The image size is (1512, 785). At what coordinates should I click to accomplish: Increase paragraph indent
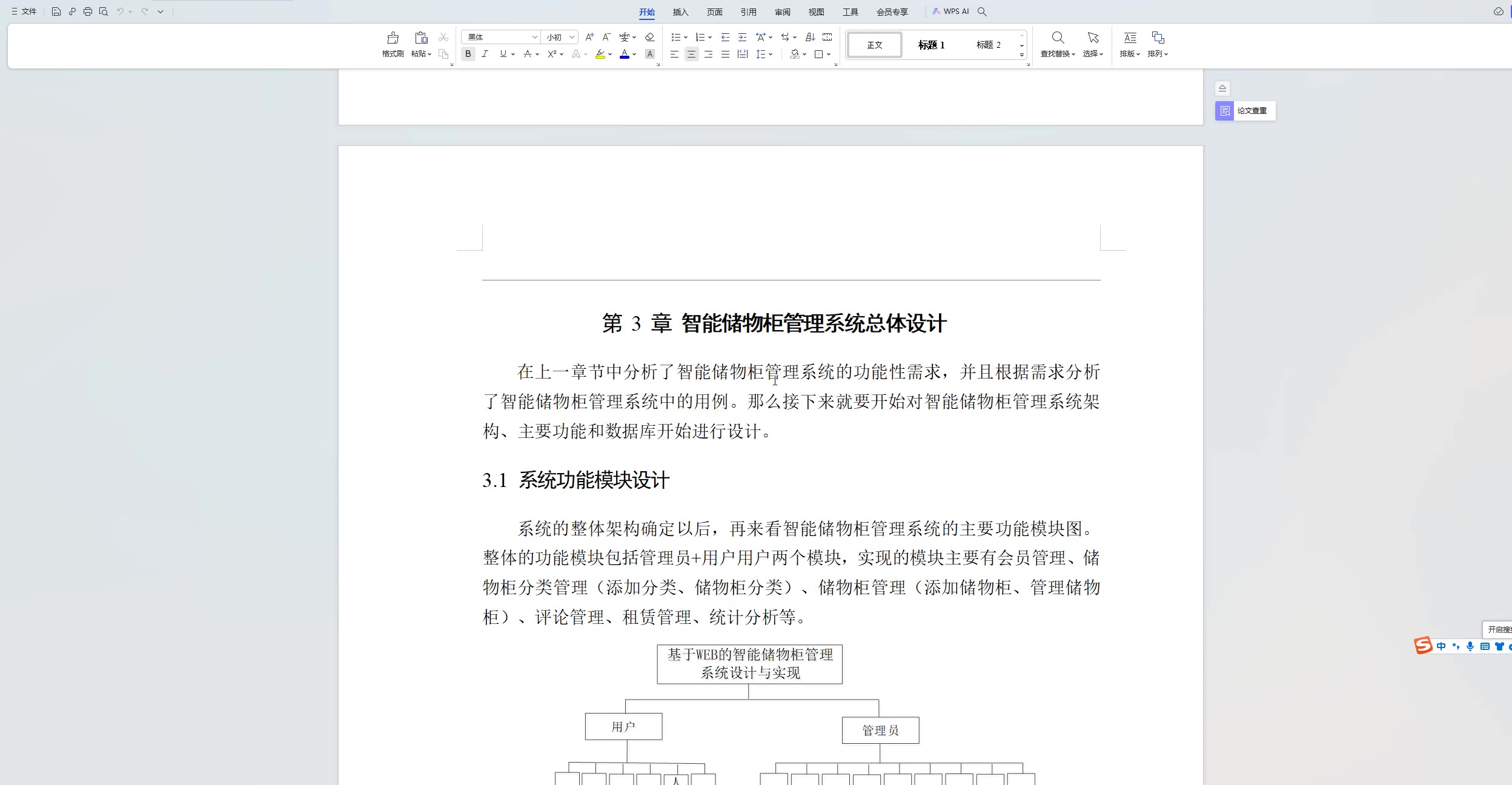[742, 37]
